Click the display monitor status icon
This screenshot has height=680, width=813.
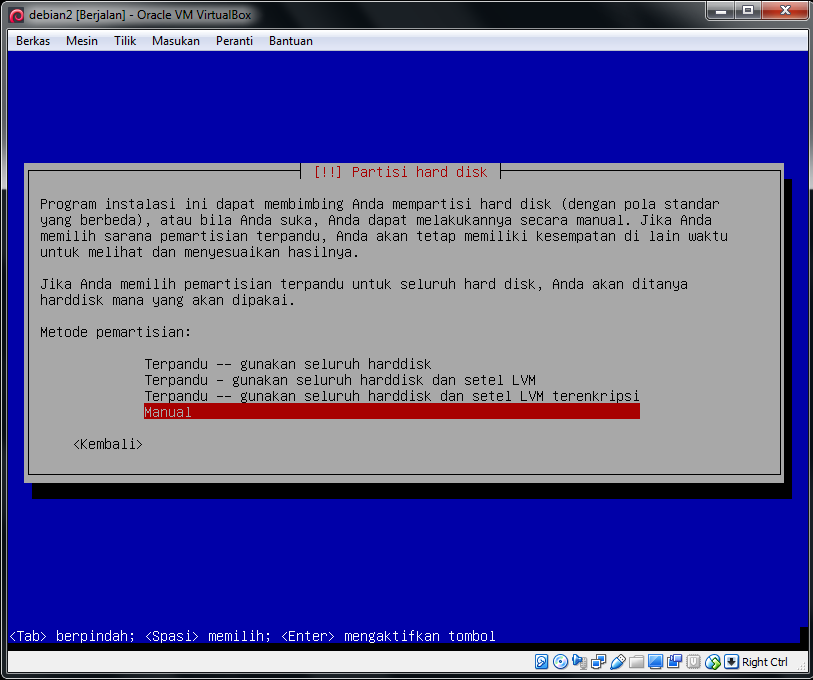[x=655, y=661]
